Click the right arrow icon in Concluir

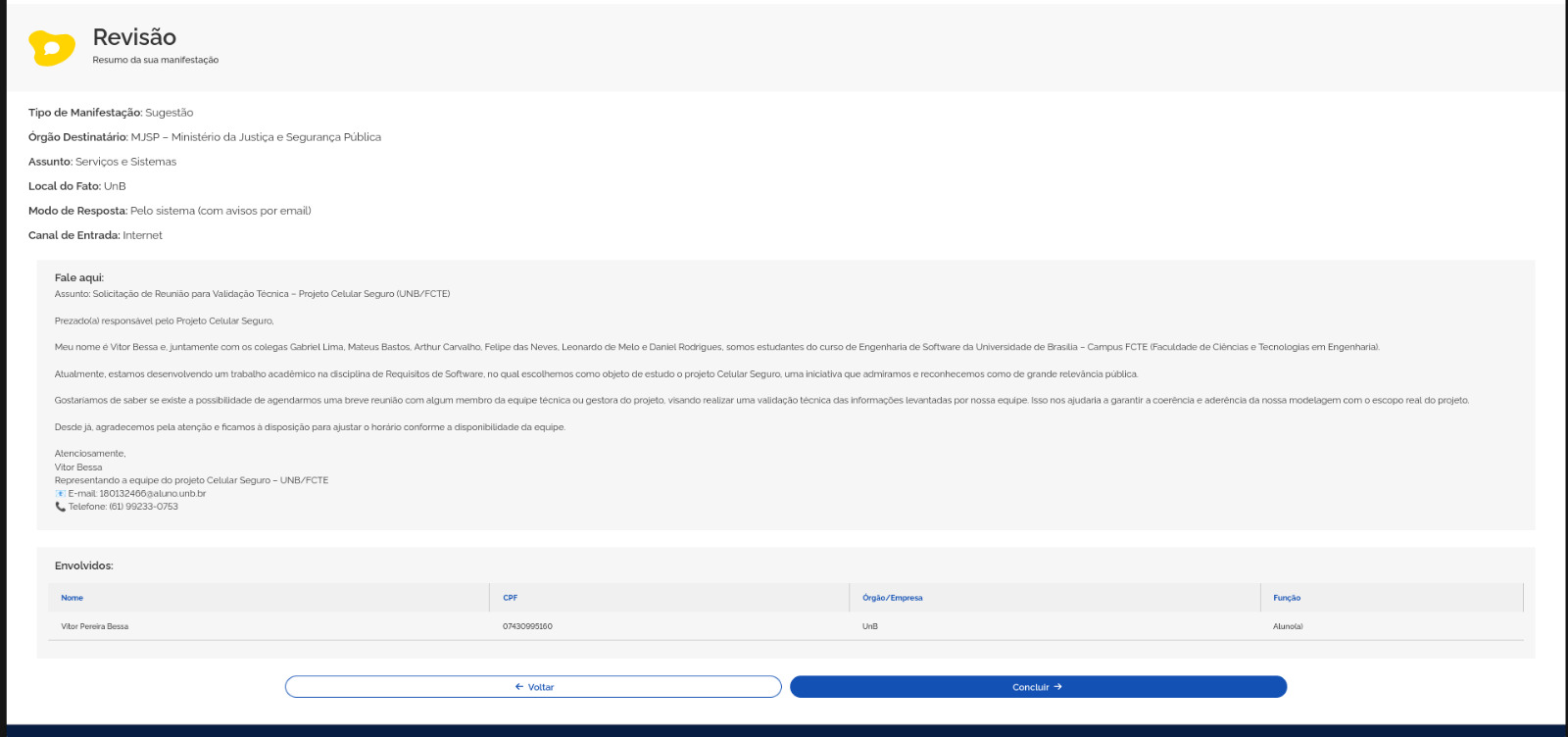click(x=1057, y=687)
